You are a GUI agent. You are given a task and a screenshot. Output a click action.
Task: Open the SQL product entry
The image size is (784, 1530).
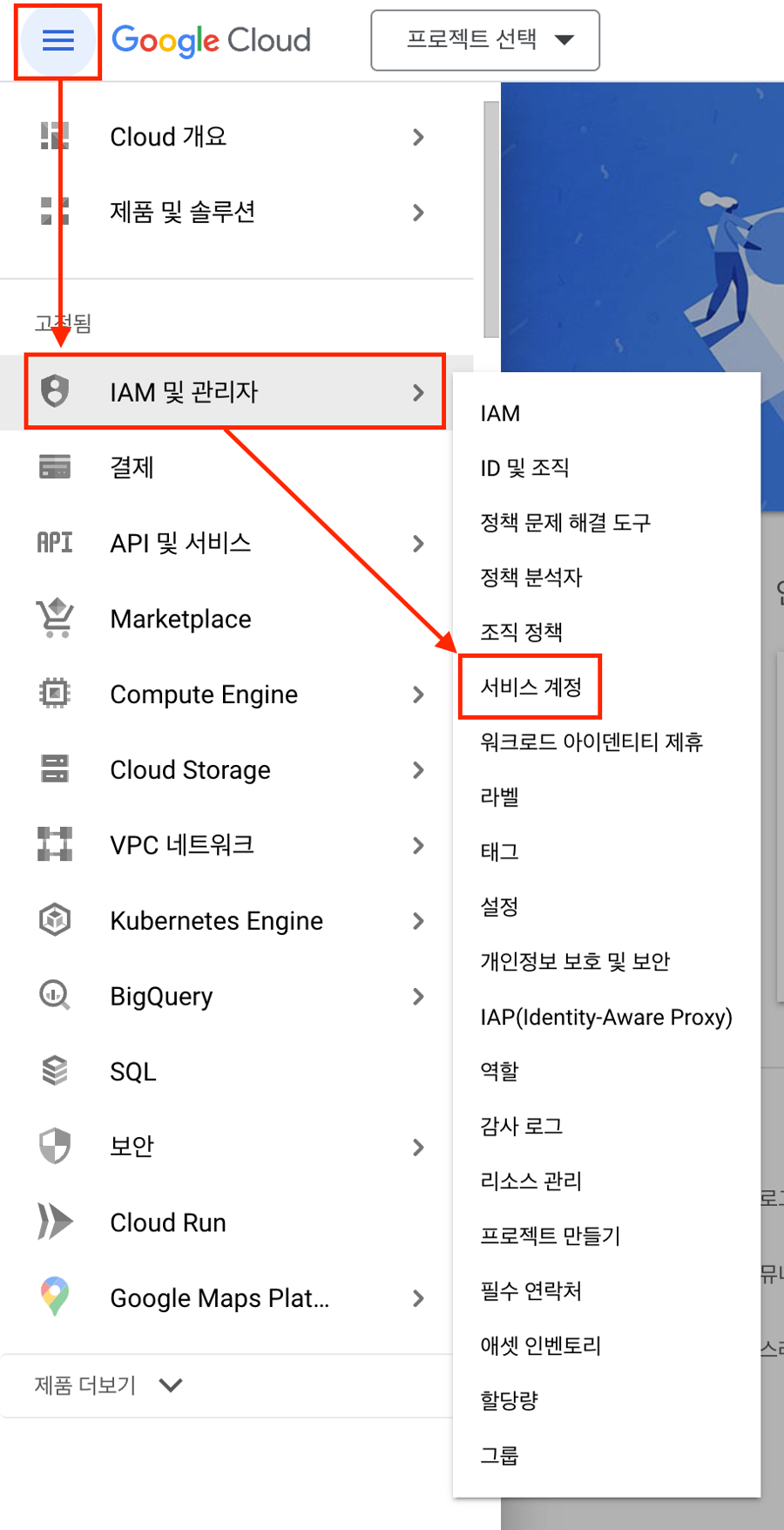133,1072
